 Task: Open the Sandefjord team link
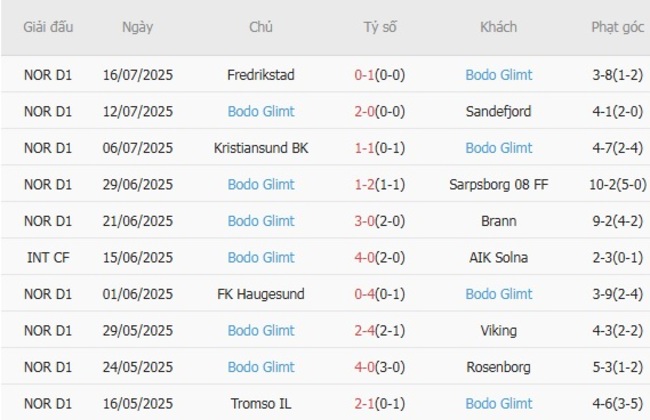(499, 111)
